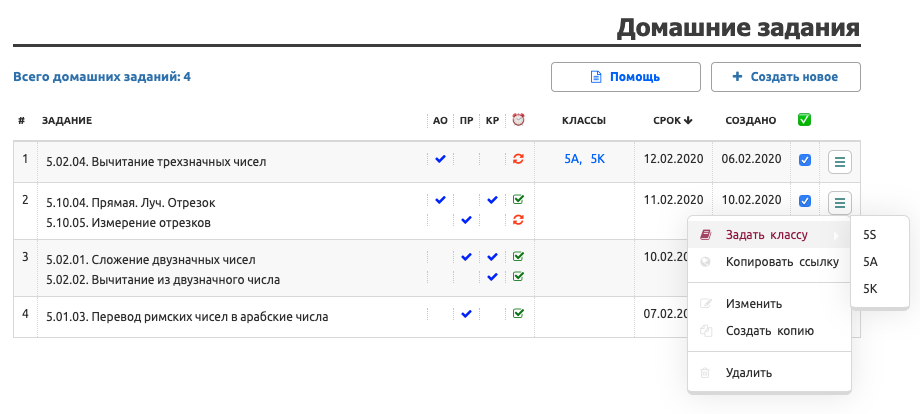The height and width of the screenshot is (414, 920).
Task: Choose class 5S from the submenu
Action: coord(869,235)
